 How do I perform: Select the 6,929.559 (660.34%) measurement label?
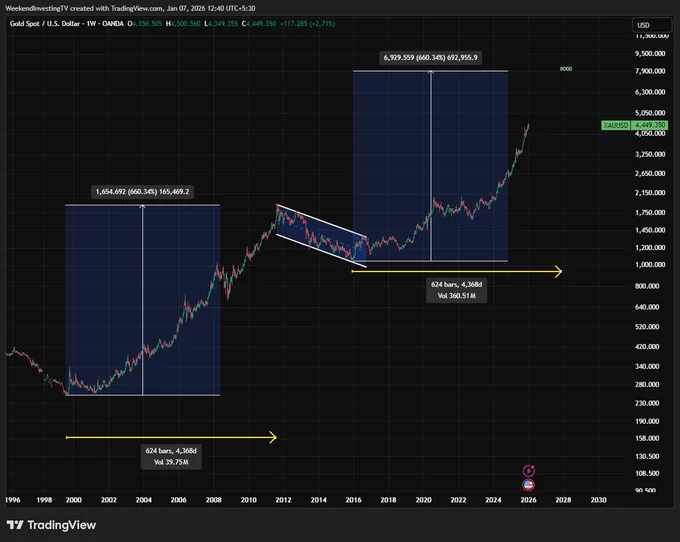coord(430,58)
